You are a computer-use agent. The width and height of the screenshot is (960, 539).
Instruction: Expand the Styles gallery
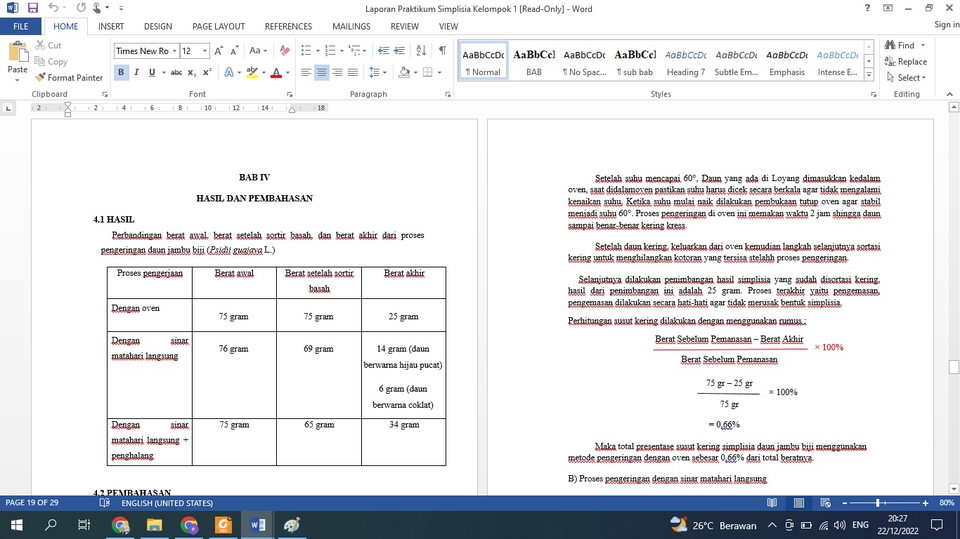tap(869, 75)
